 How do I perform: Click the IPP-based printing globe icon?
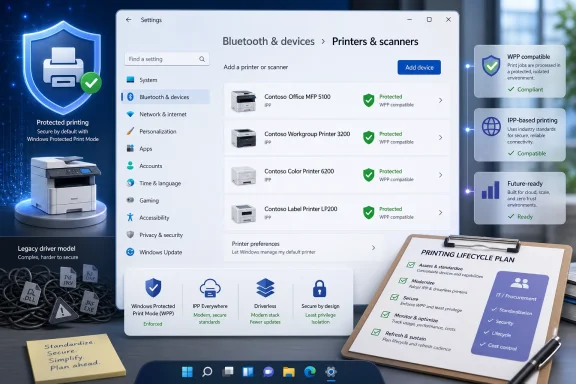tap(491, 126)
